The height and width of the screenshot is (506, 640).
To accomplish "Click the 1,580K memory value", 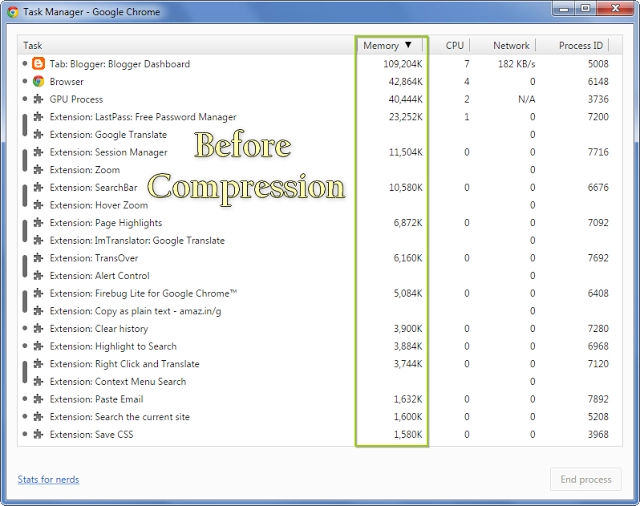I will (408, 434).
